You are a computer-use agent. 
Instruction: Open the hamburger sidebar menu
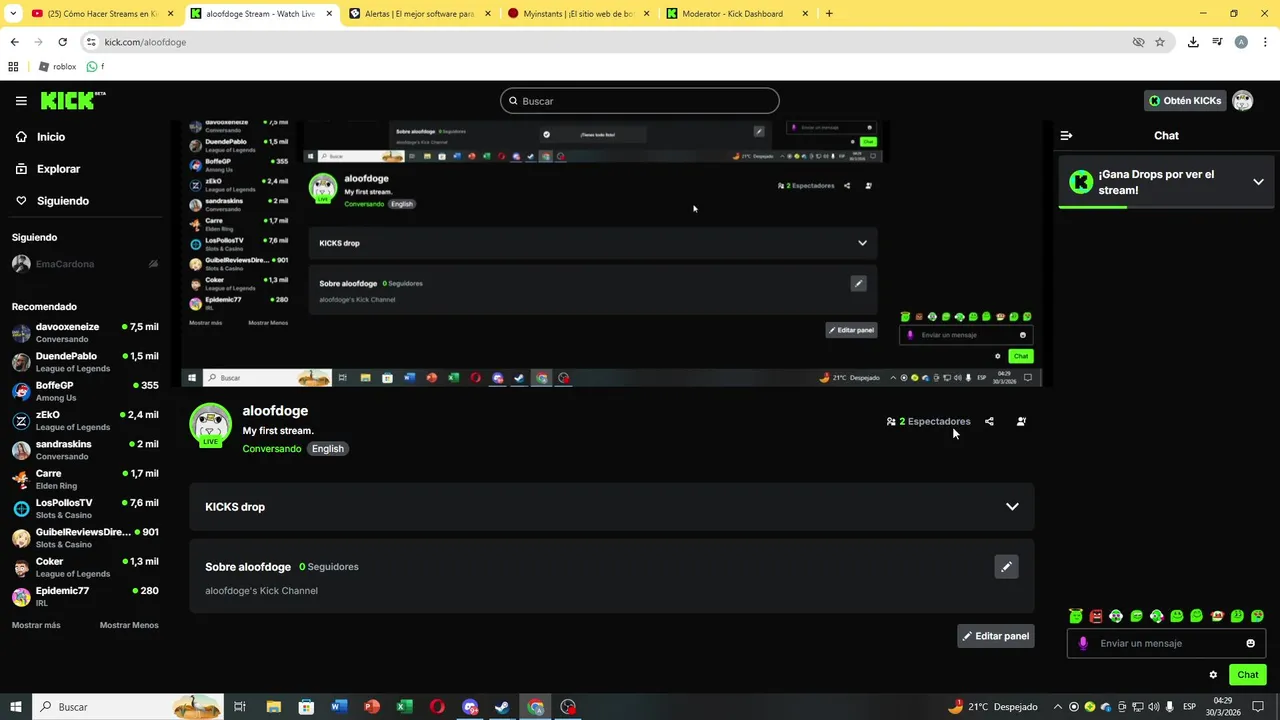21,101
